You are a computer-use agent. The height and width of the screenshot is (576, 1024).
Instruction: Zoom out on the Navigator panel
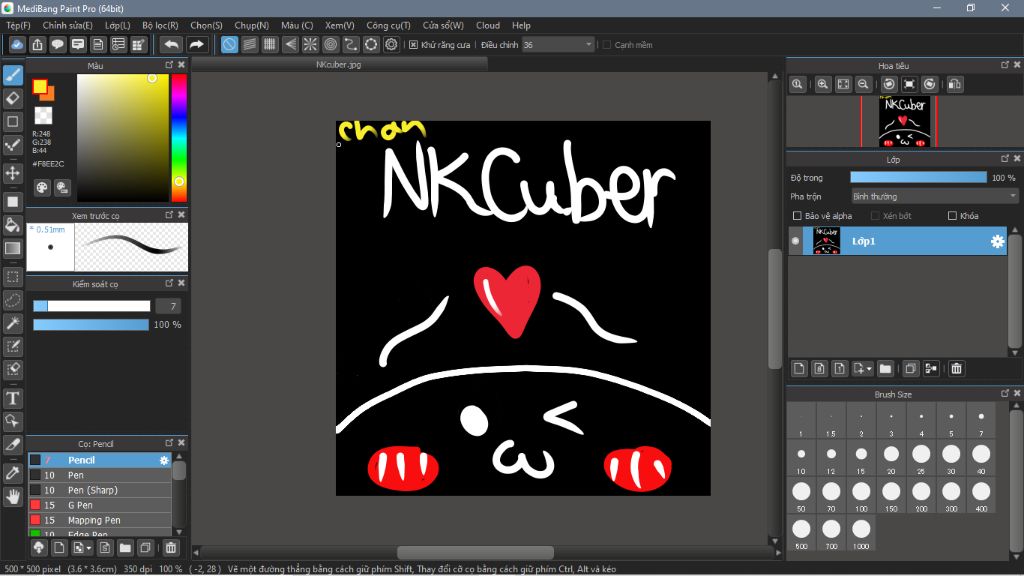coord(863,84)
